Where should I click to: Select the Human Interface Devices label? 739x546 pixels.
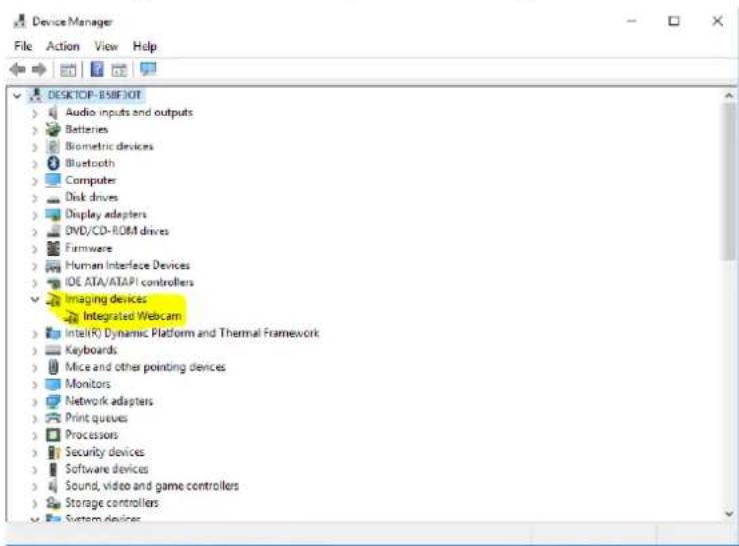pyautogui.click(x=127, y=265)
